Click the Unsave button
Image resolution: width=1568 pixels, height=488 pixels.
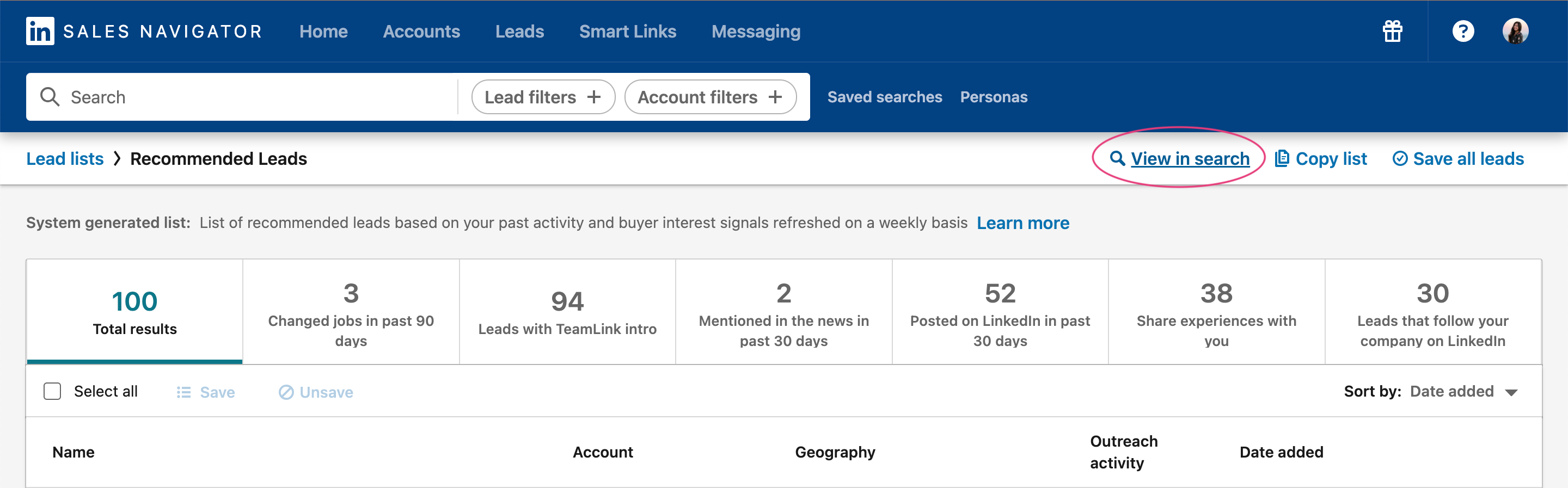316,392
